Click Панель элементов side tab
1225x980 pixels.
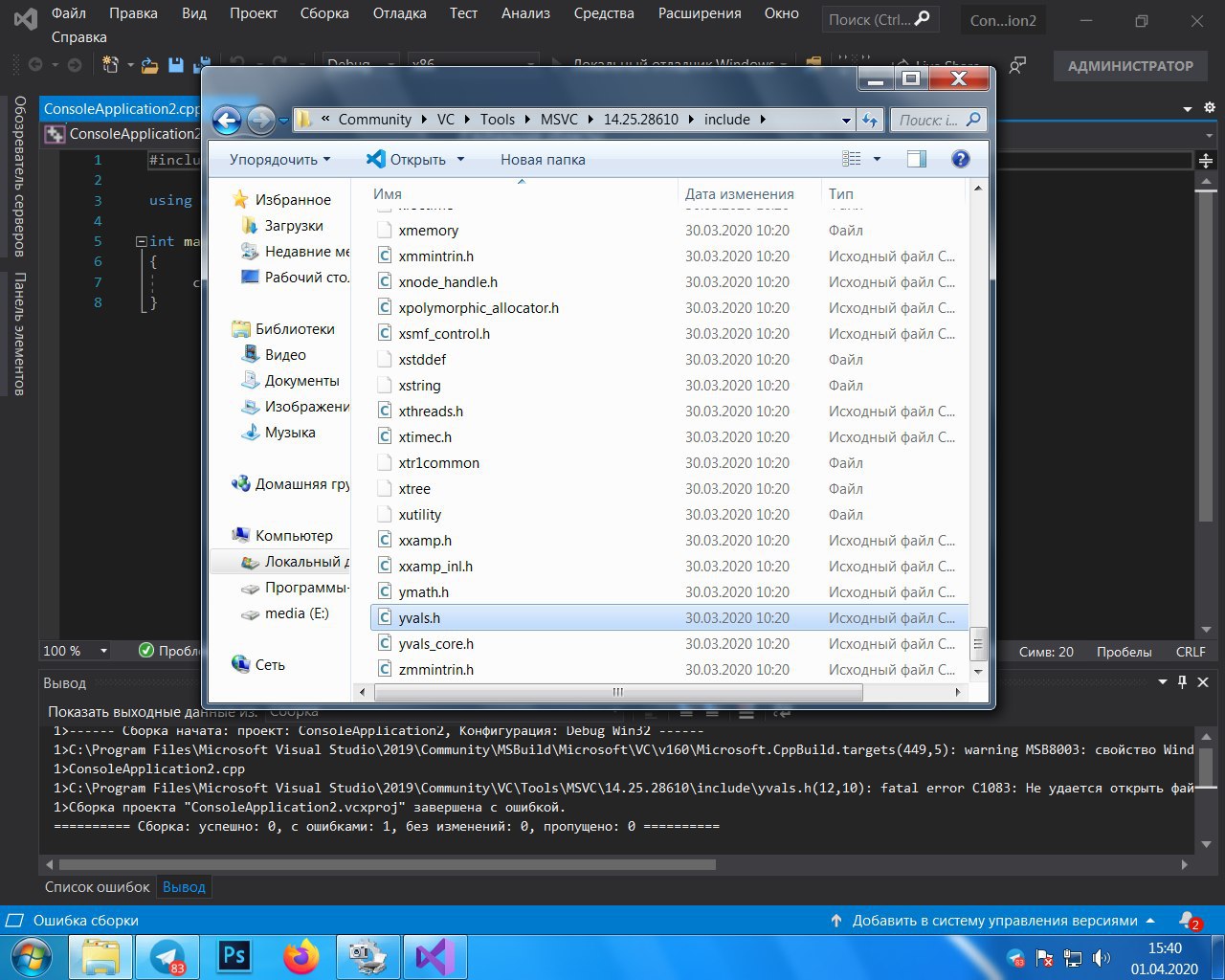point(19,334)
